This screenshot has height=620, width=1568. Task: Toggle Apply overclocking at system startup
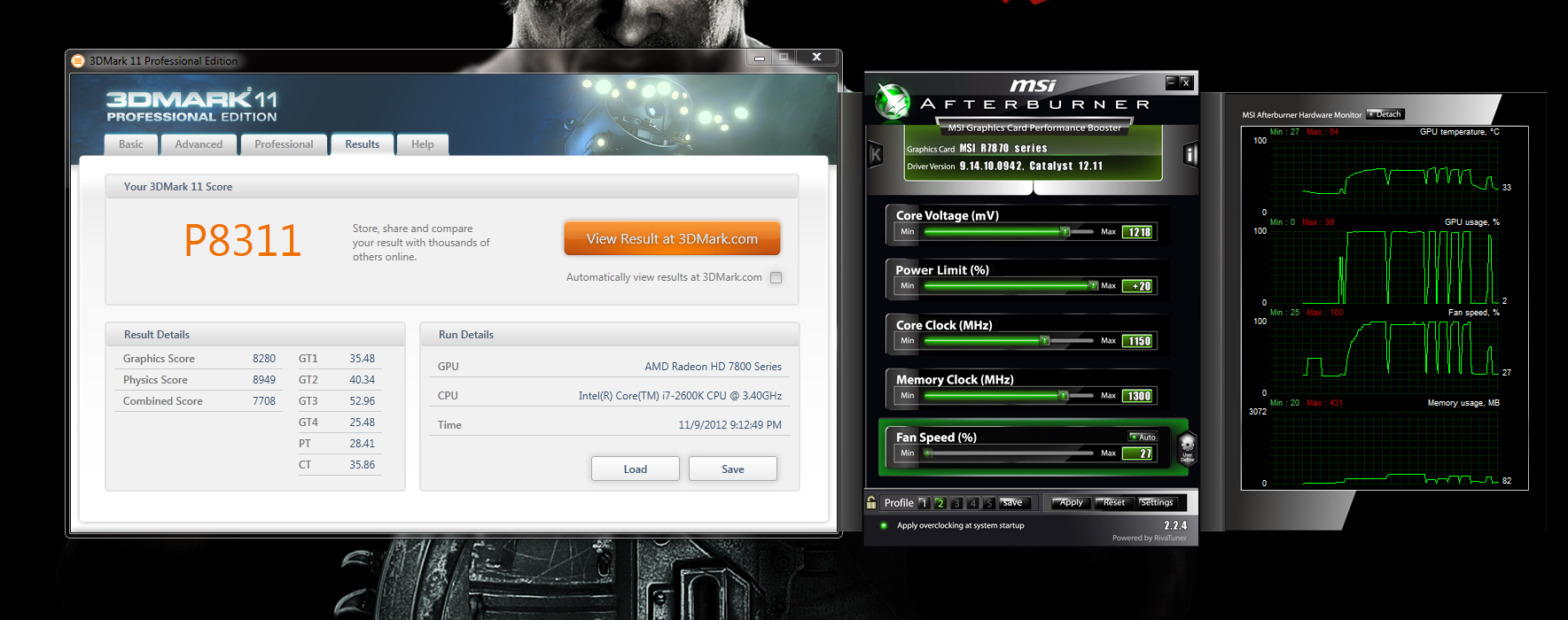(x=884, y=525)
